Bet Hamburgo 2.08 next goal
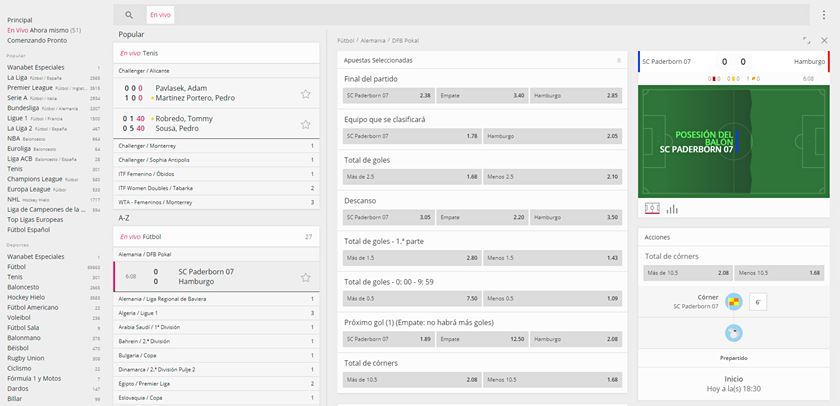840x406 pixels. (576, 339)
